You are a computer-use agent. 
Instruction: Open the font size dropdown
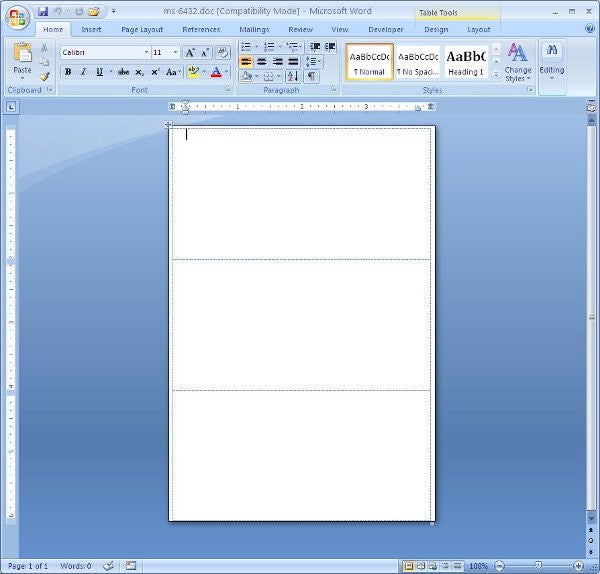pyautogui.click(x=176, y=52)
